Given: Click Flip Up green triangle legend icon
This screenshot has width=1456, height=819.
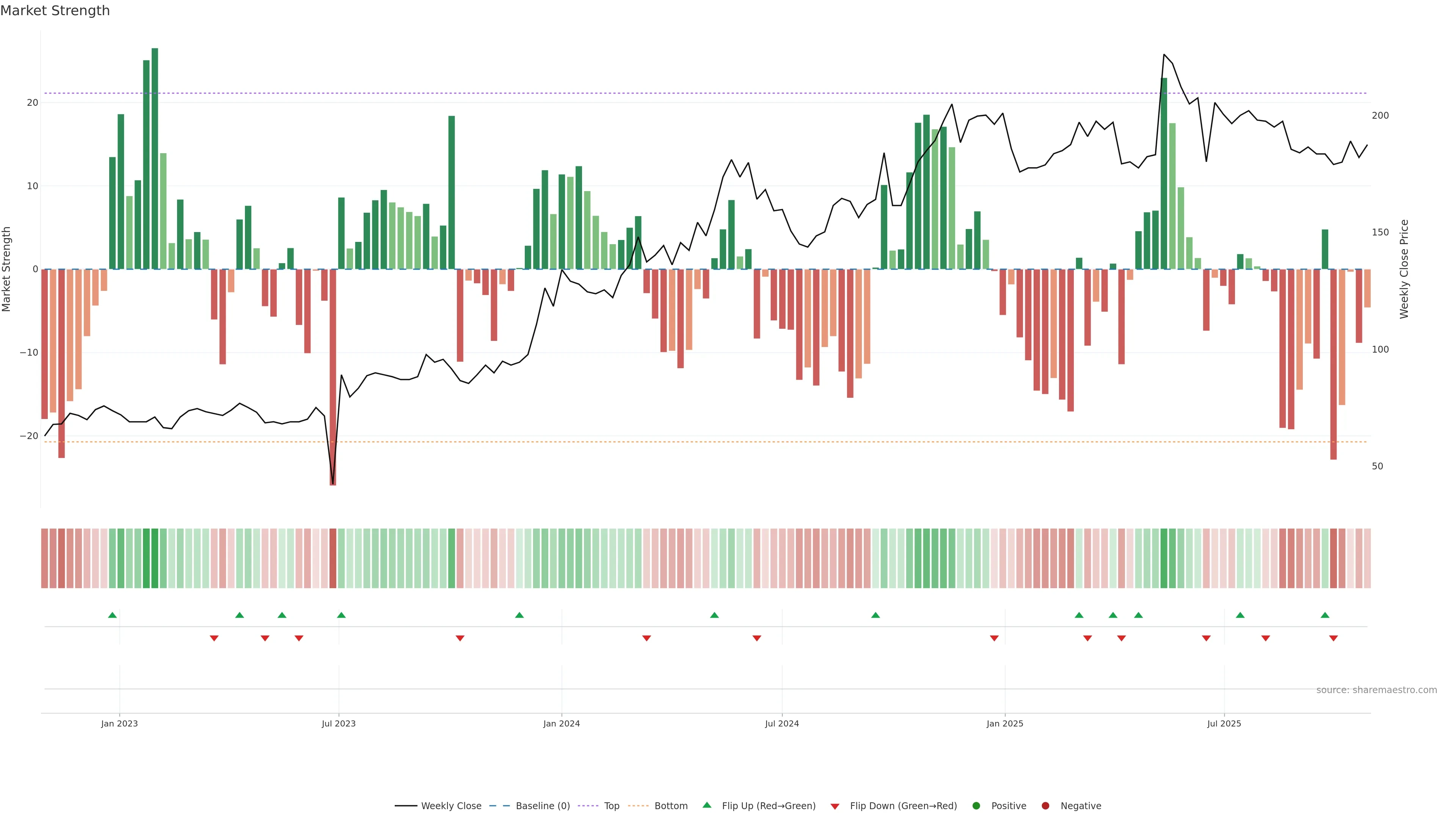Looking at the screenshot, I should (706, 805).
